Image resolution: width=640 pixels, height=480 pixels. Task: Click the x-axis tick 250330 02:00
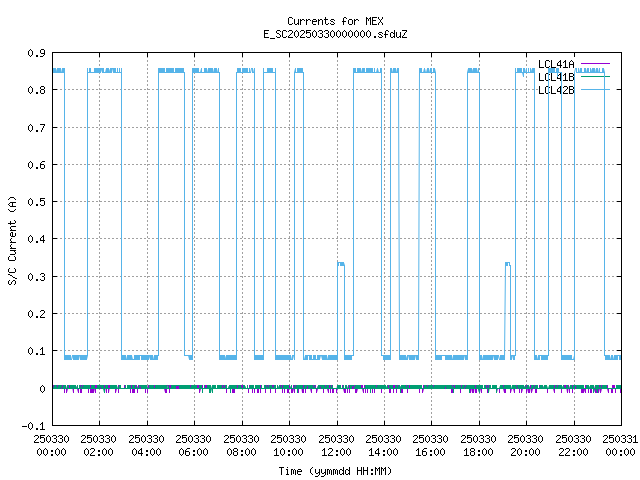click(98, 446)
